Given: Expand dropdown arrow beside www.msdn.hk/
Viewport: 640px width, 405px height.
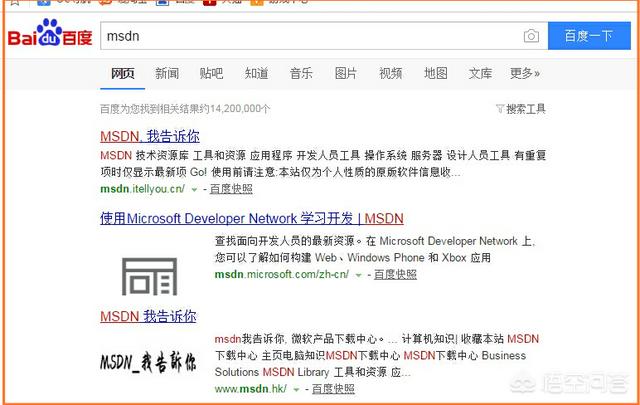Looking at the screenshot, I should point(296,390).
